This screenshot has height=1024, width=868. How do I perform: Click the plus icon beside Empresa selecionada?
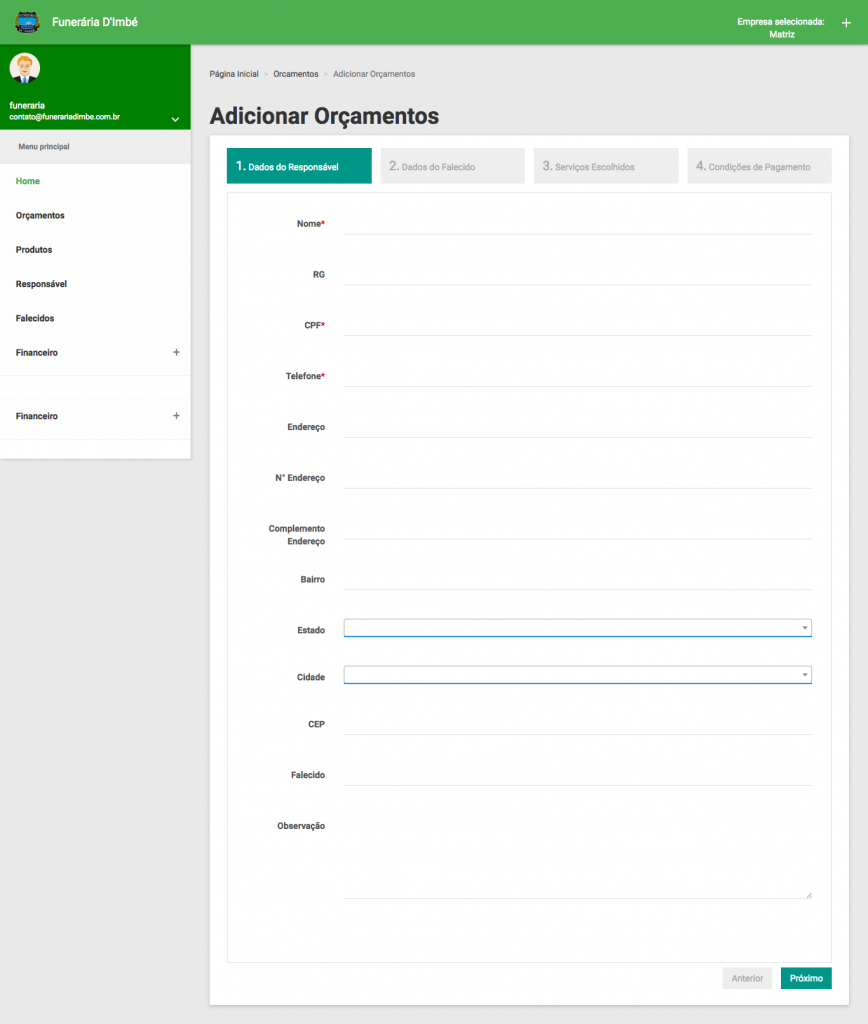(846, 22)
